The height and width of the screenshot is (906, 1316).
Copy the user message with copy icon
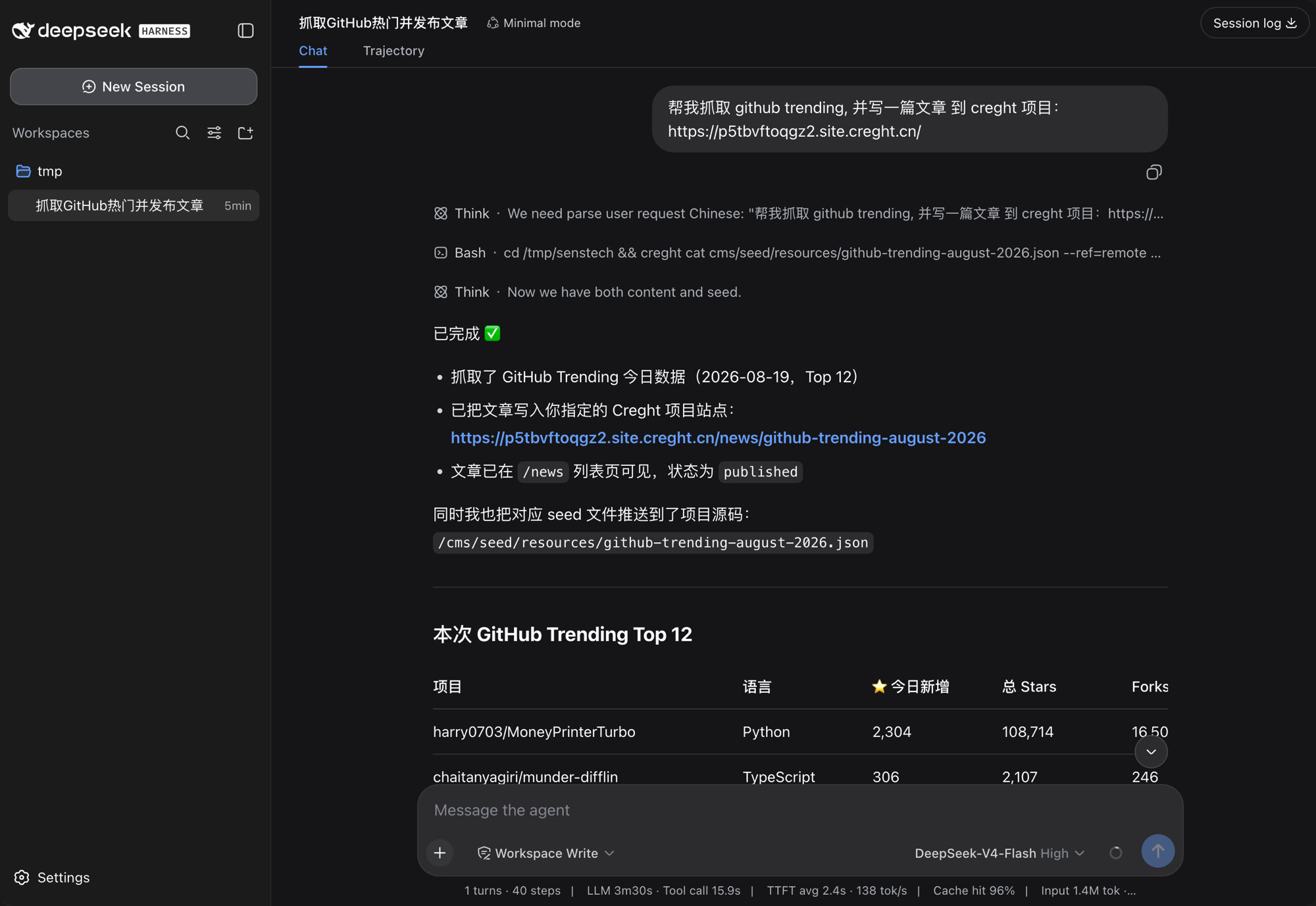pos(1153,172)
